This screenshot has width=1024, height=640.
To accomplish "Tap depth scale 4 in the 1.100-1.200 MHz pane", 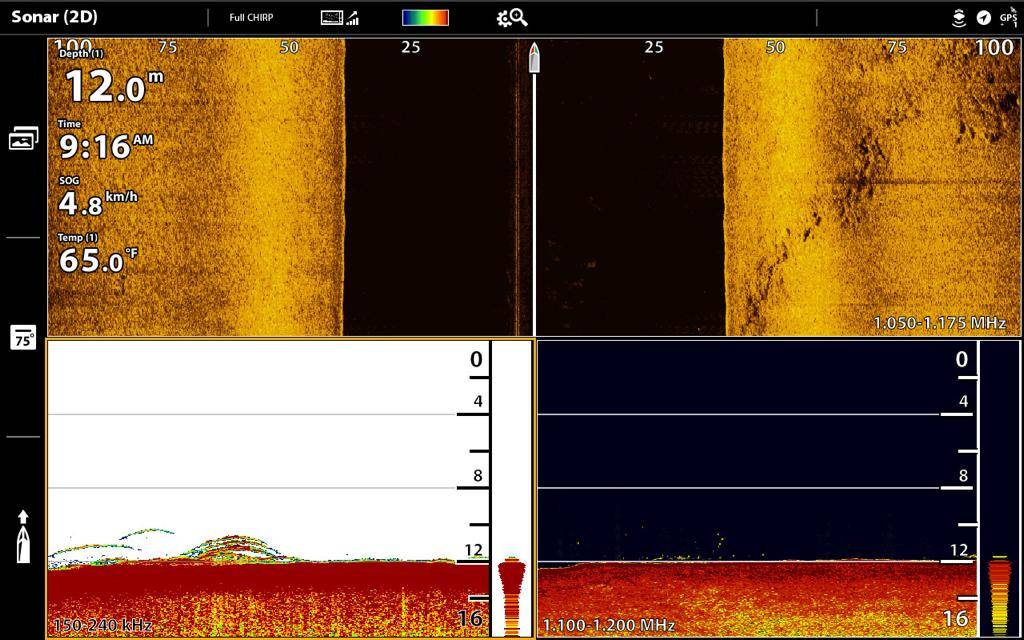I will click(963, 402).
